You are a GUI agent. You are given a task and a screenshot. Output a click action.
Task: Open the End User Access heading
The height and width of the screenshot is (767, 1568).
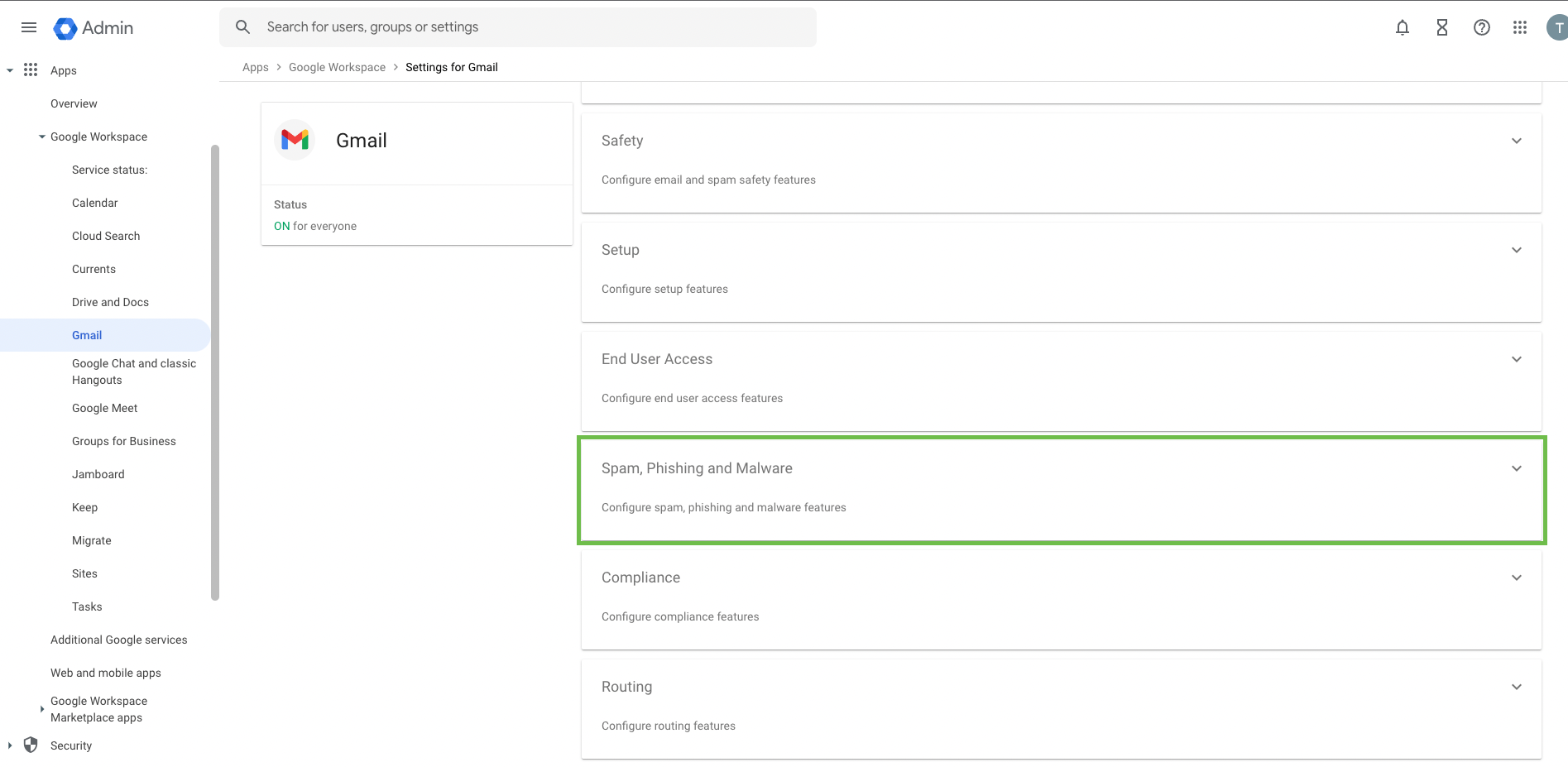tap(657, 359)
